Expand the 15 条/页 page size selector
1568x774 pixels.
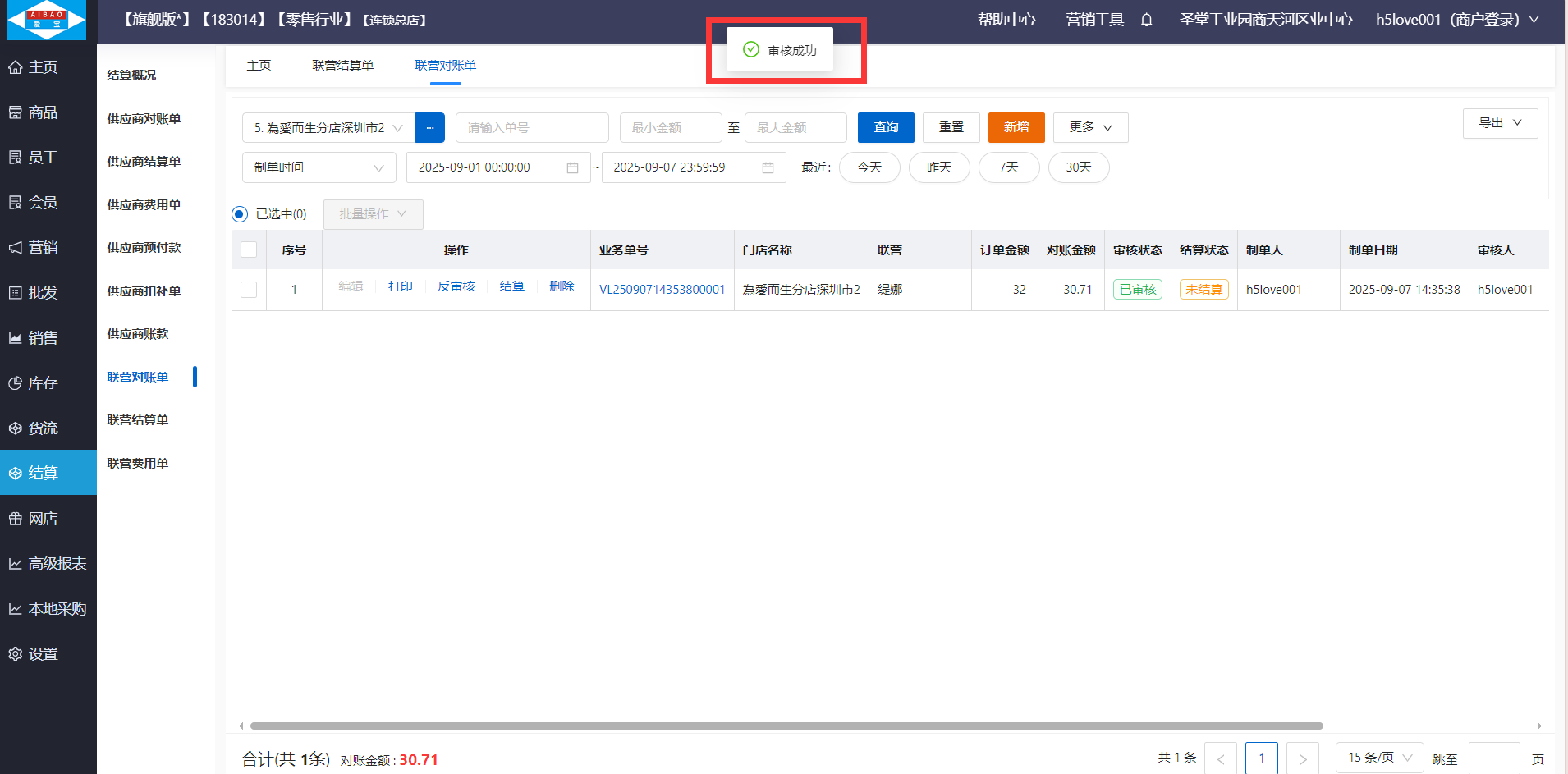tap(1379, 758)
